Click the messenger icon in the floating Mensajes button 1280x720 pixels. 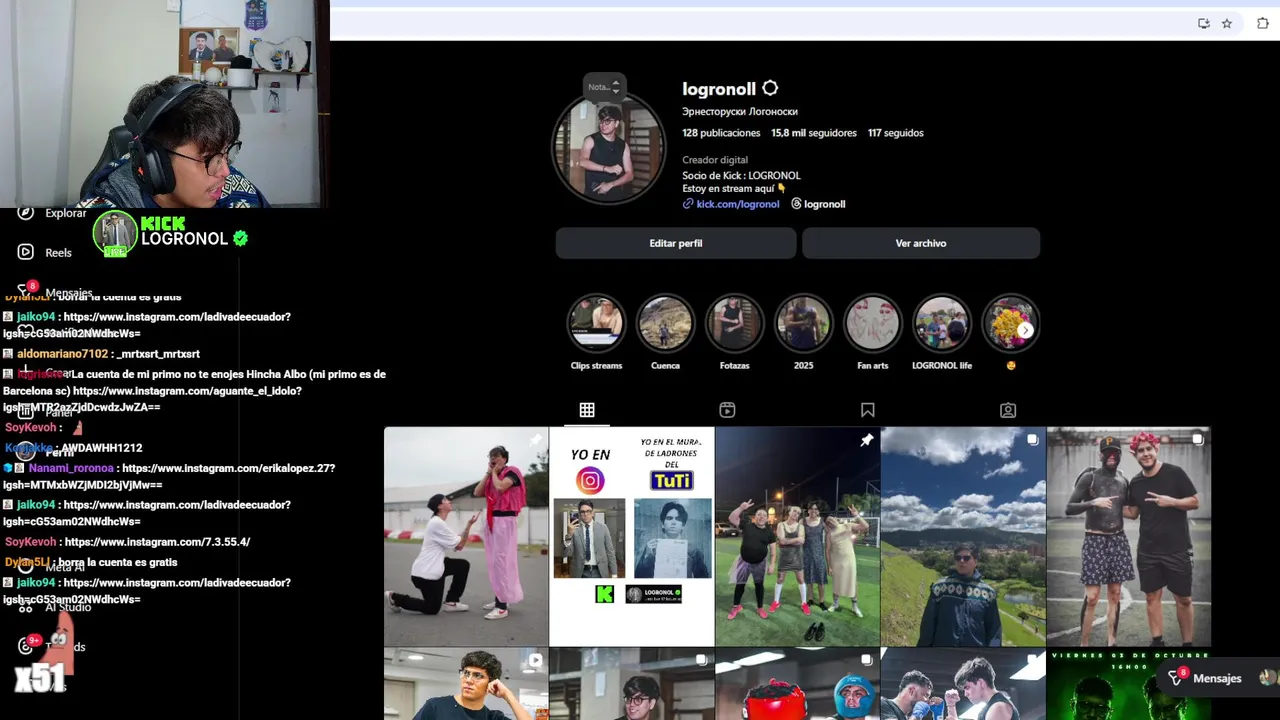pyautogui.click(x=1176, y=678)
